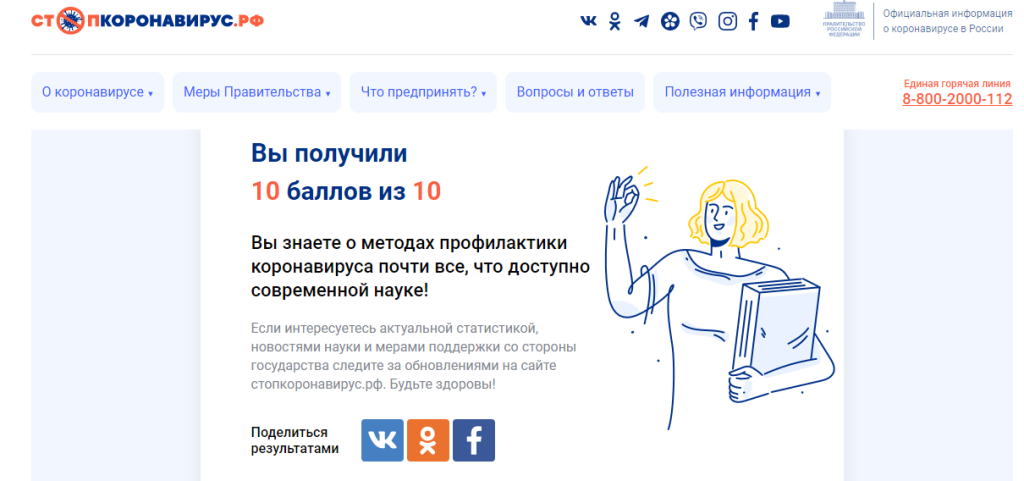Open the VK icon in header
Image resolution: width=1024 pixels, height=481 pixels.
[588, 21]
